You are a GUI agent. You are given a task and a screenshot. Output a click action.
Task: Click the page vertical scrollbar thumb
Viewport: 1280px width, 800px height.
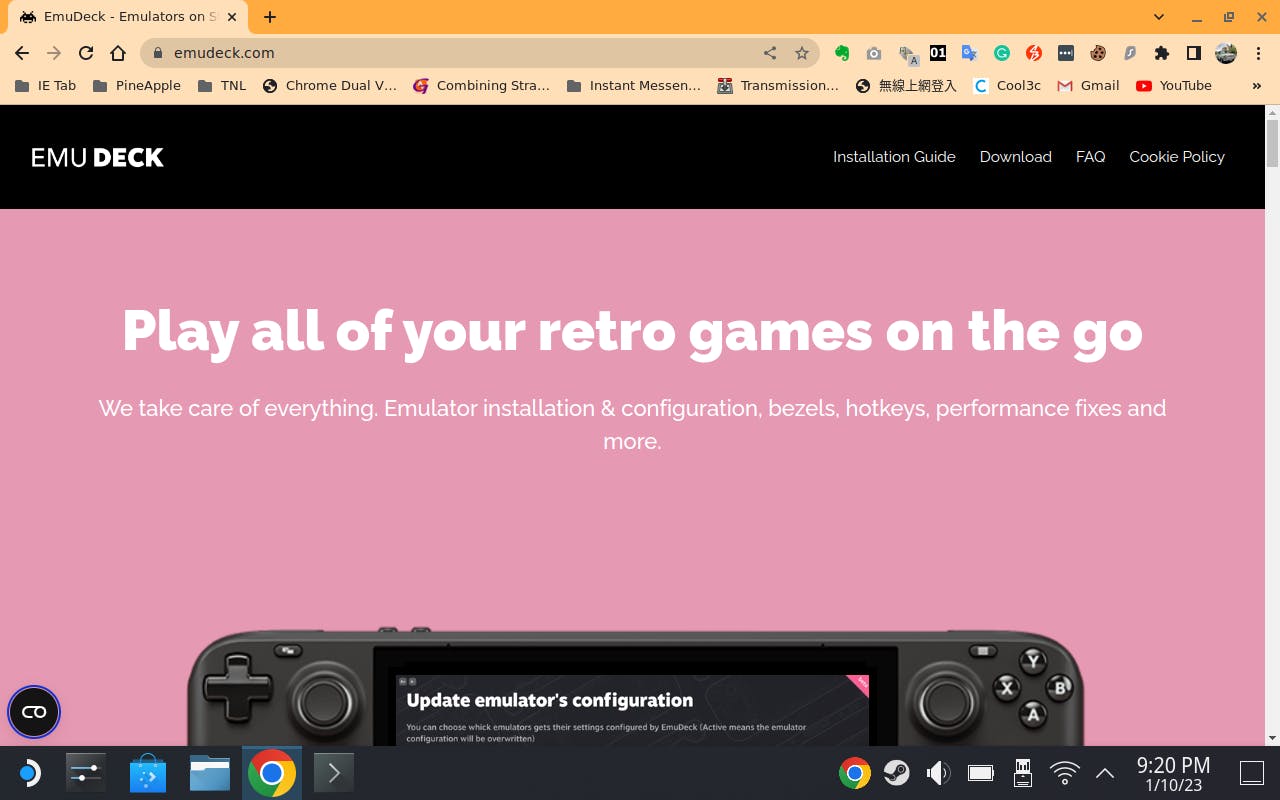1272,142
